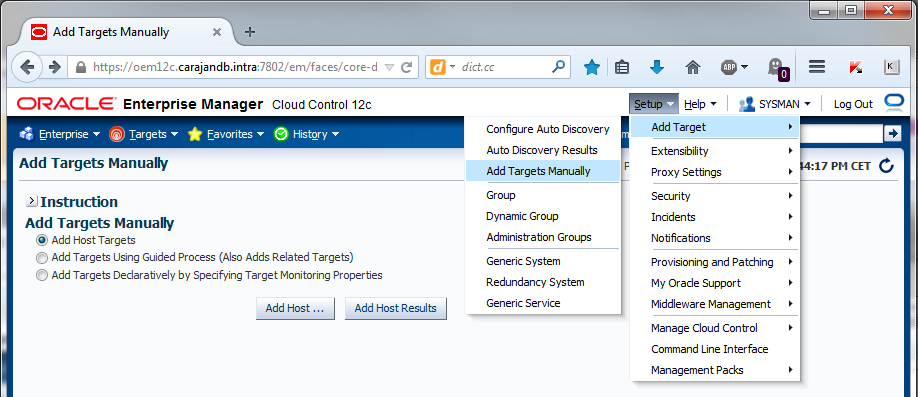
Task: Open the History dropdown menu
Action: 306,134
